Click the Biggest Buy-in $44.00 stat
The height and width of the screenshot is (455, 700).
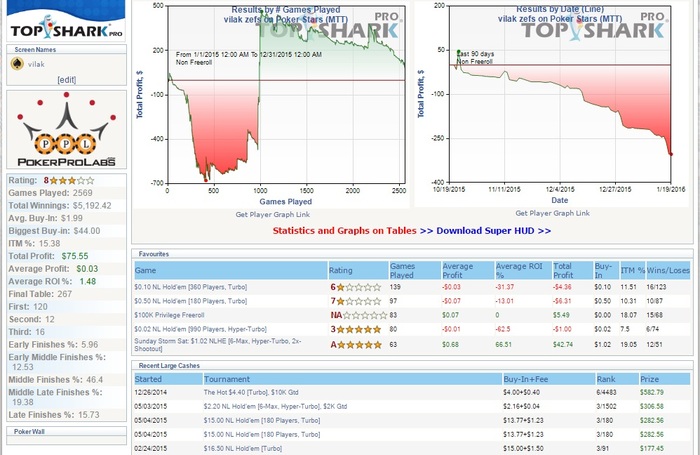54,231
